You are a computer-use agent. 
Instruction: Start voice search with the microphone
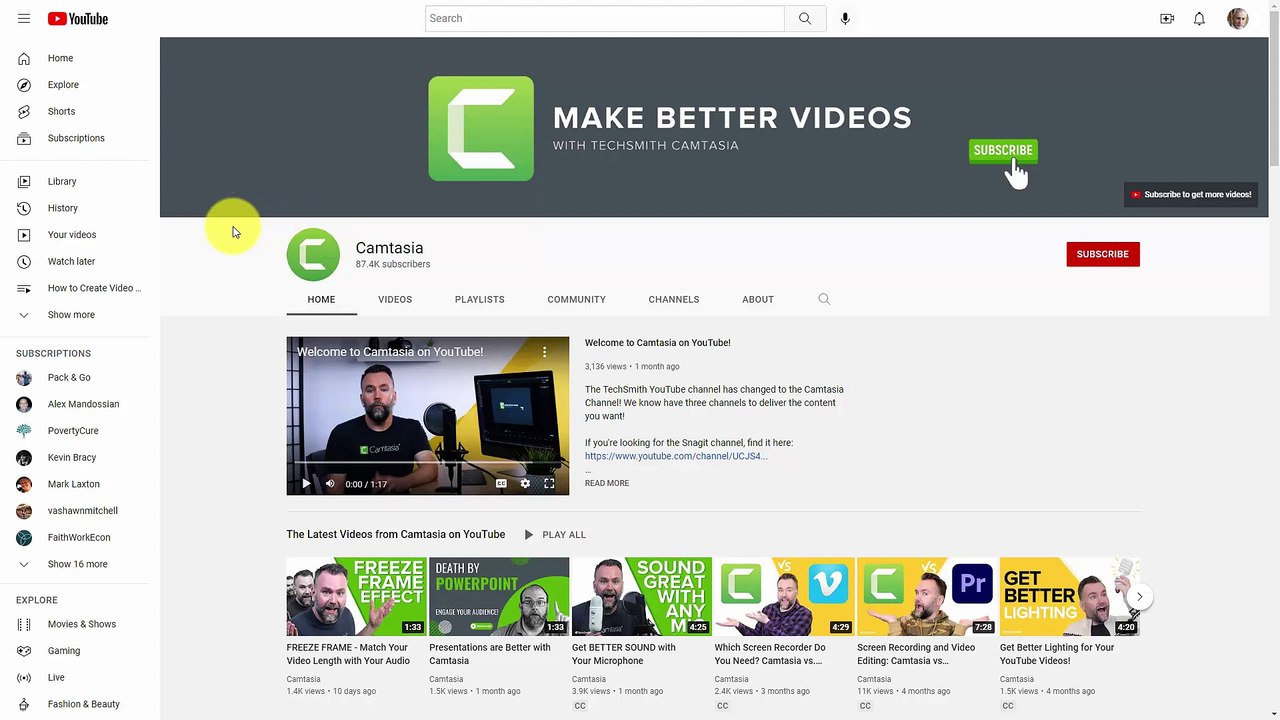click(x=845, y=18)
